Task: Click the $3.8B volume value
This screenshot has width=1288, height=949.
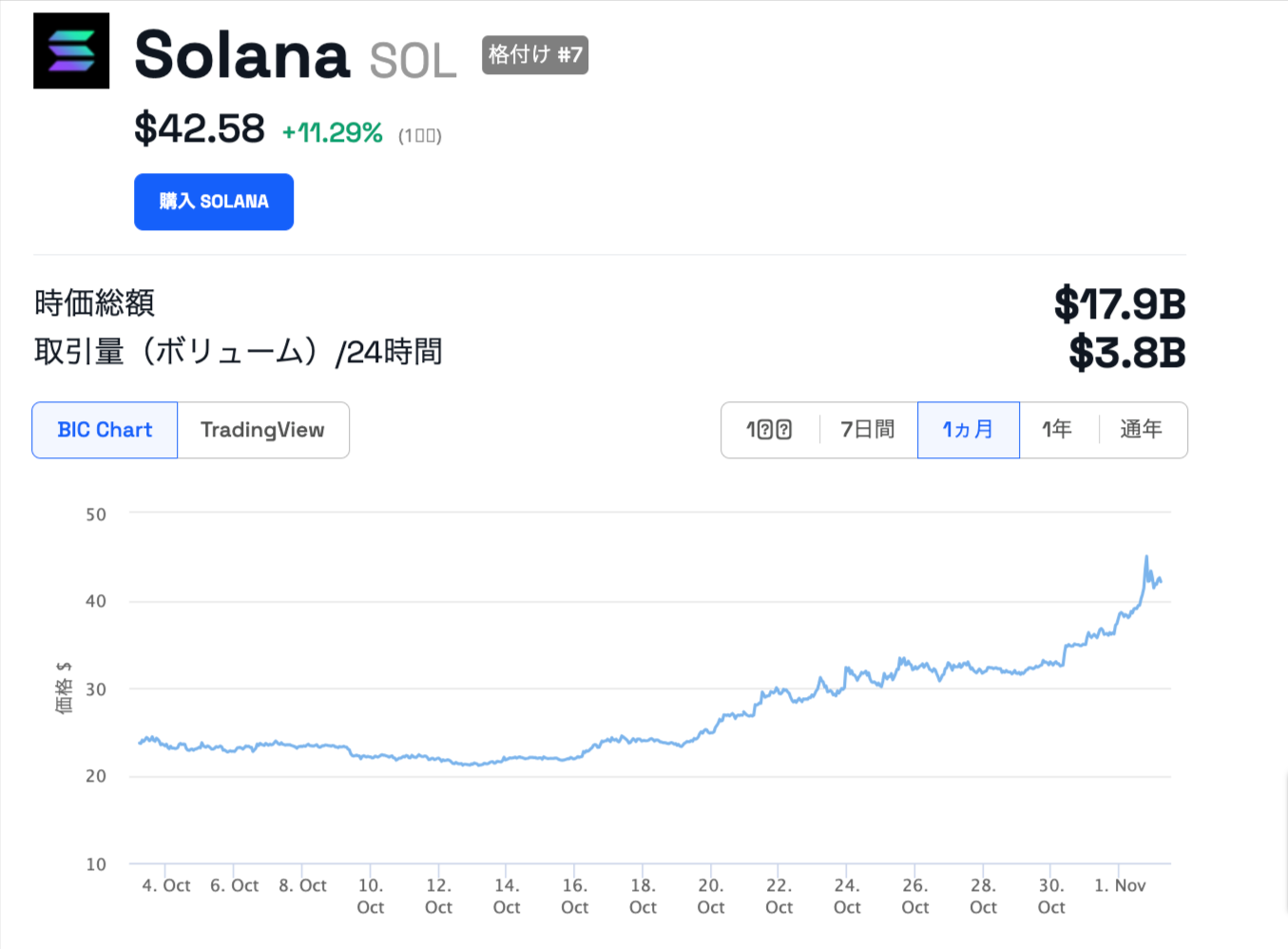Action: 1127,353
